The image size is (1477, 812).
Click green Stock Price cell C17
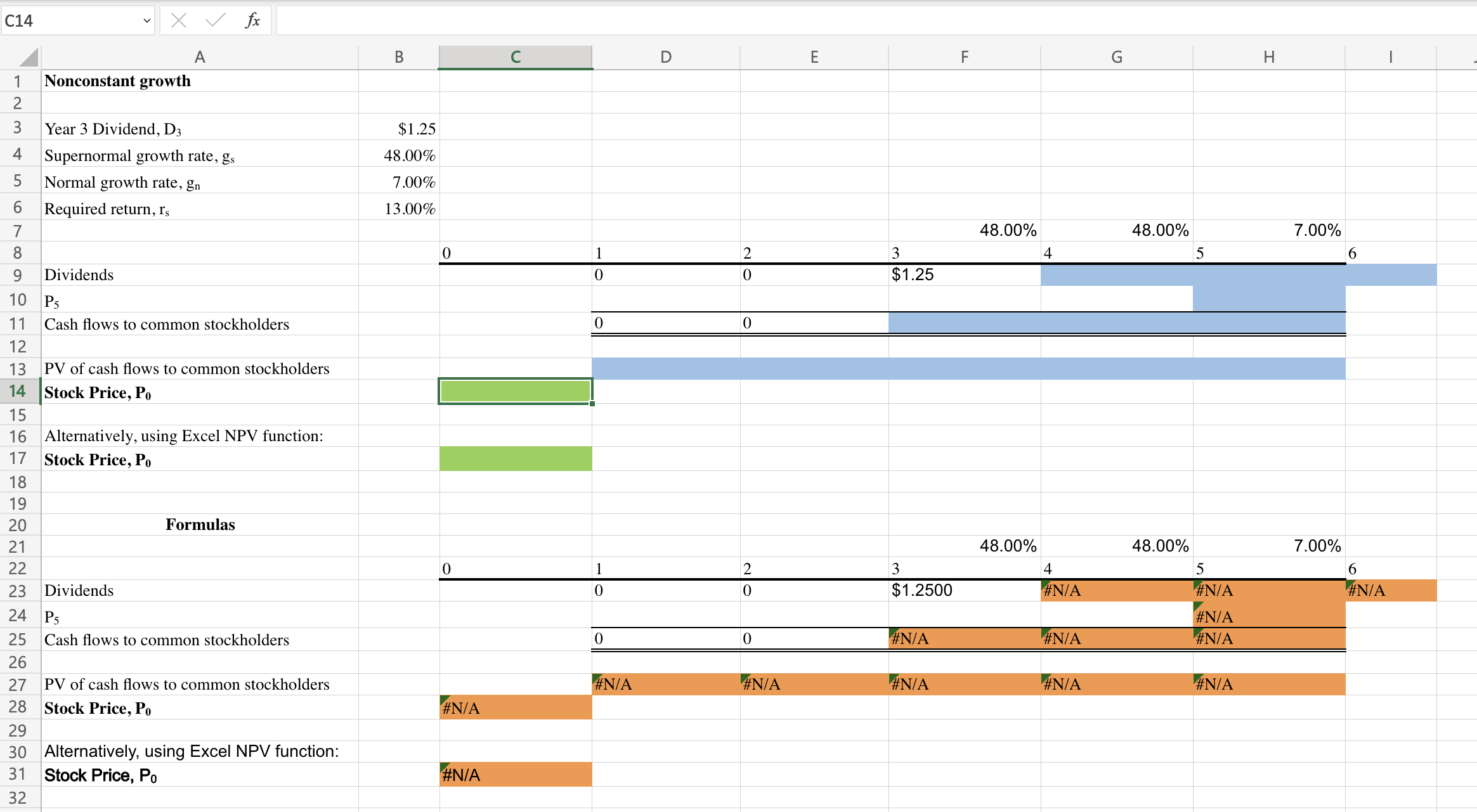[x=515, y=459]
